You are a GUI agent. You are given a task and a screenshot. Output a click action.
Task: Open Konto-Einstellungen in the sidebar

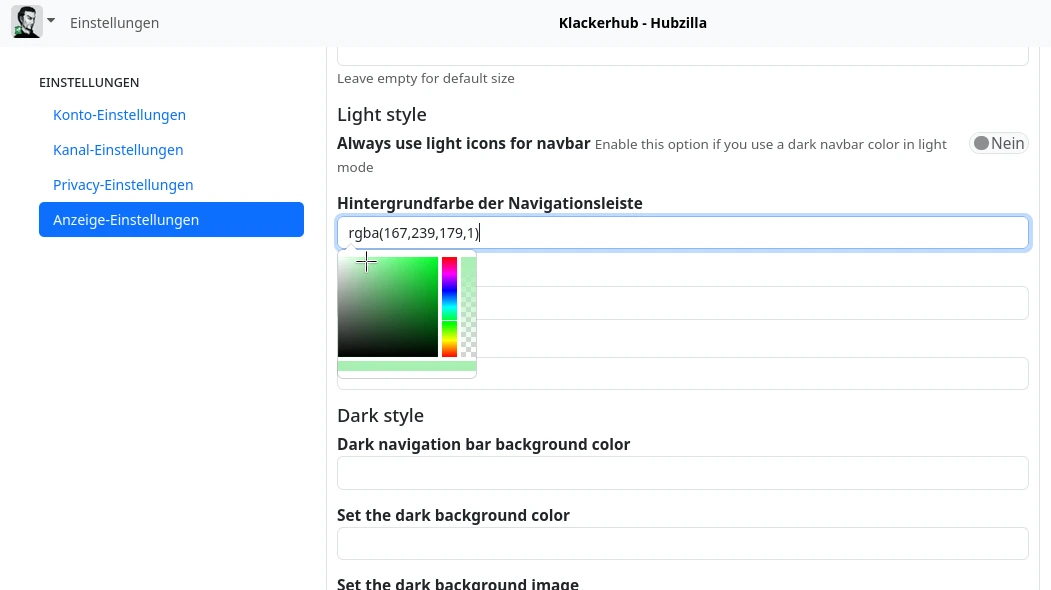pos(119,115)
